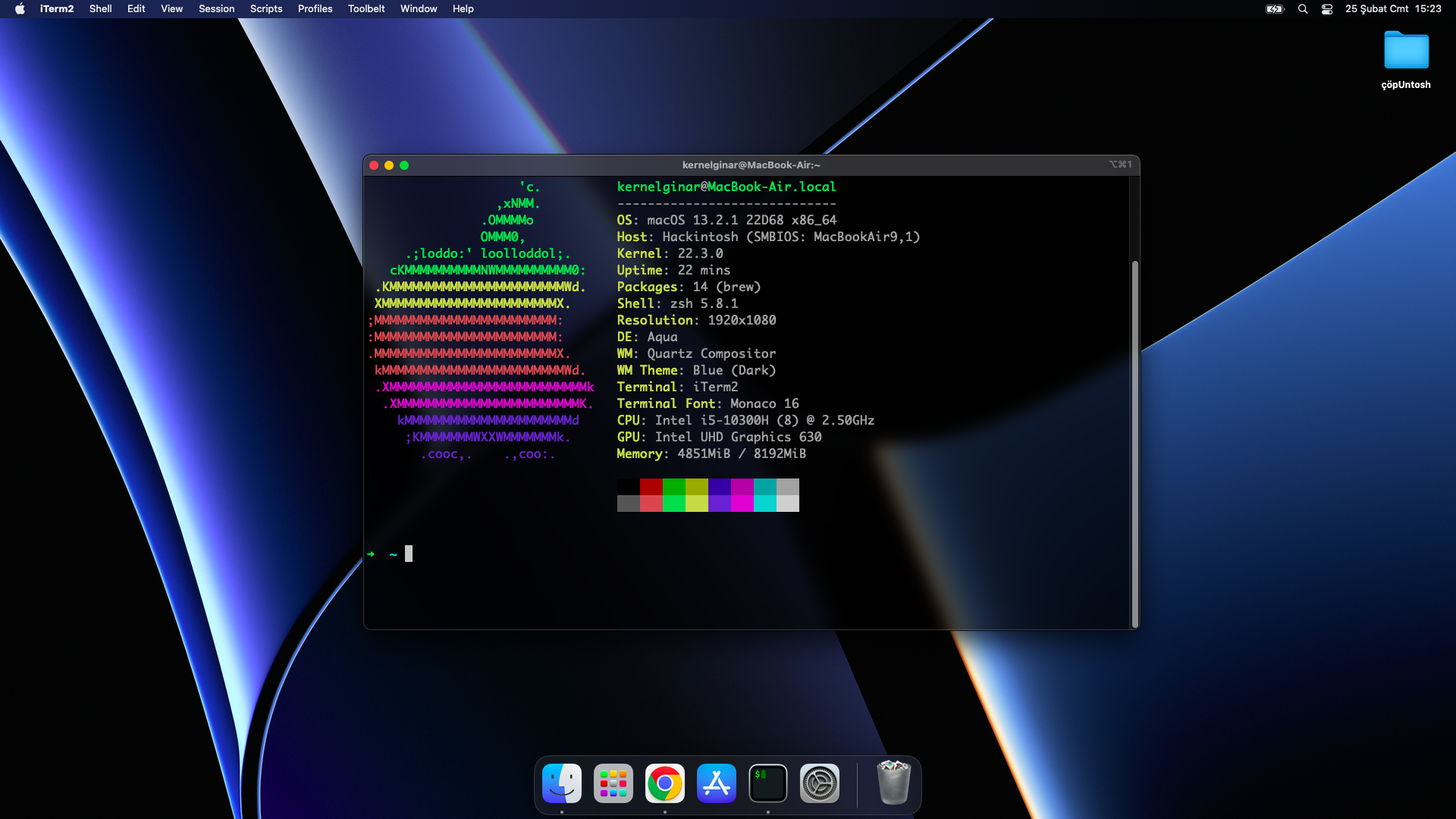Click the black color block in neofetch palette
The image size is (1456, 819).
pos(628,487)
